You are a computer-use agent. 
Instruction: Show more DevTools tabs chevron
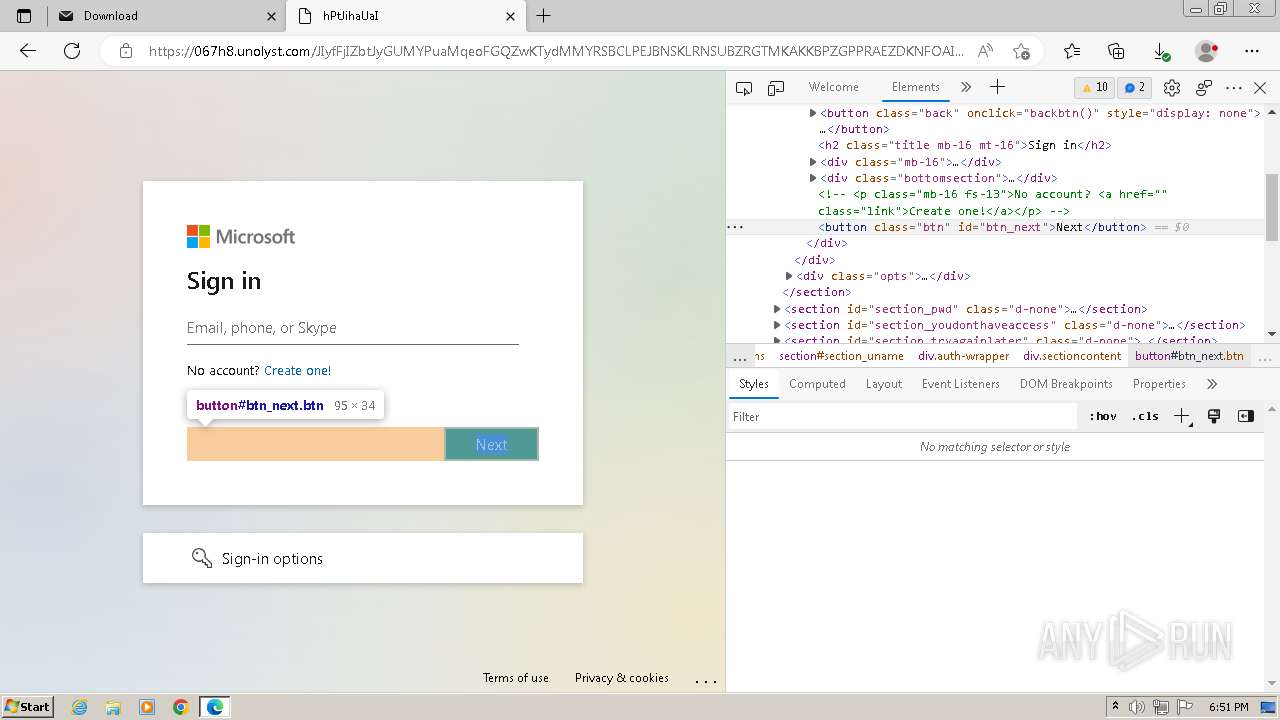pos(966,88)
